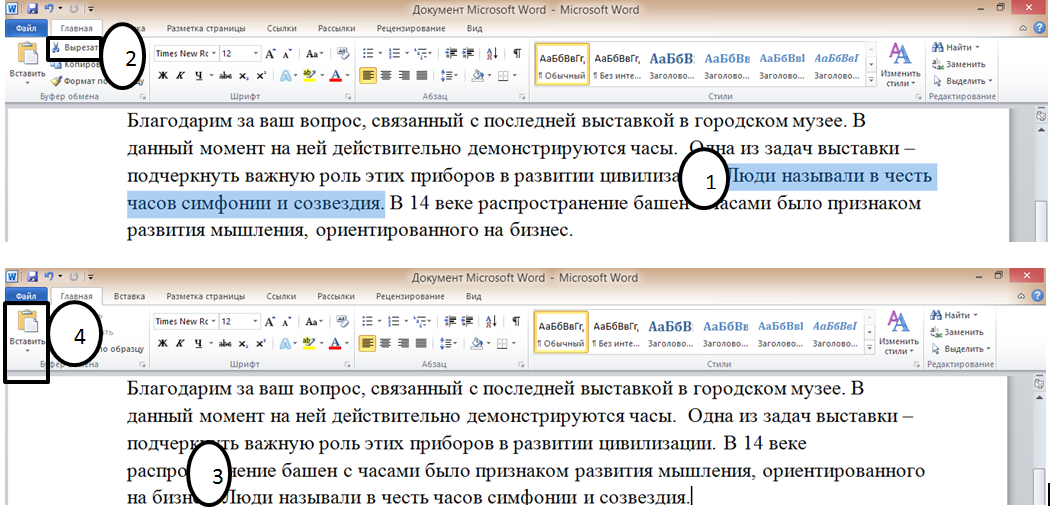
Task: Toggle paragraph marks (¶) in upper window
Action: click(x=517, y=54)
